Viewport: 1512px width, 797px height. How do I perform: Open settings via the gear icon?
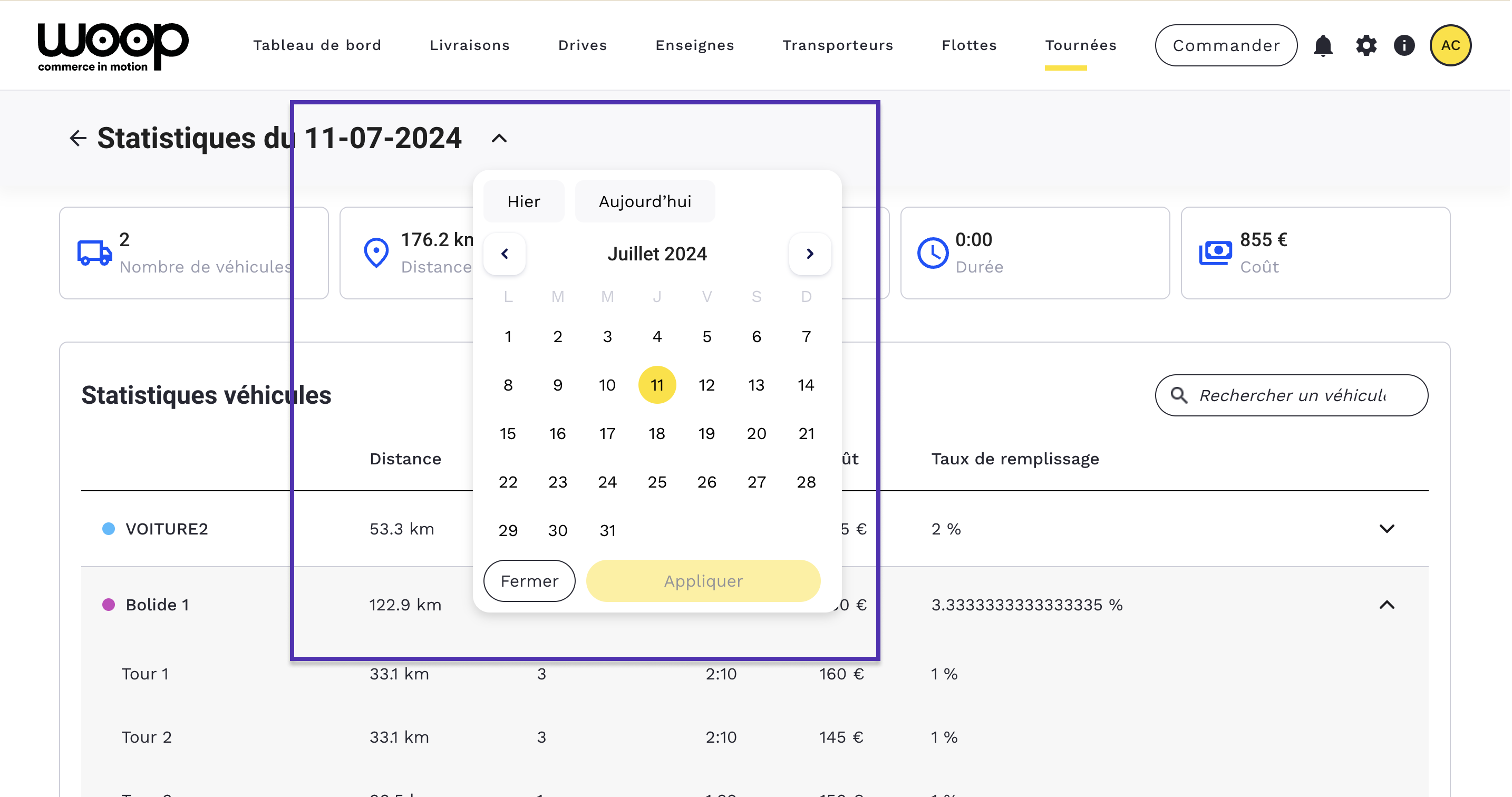[x=1366, y=45]
